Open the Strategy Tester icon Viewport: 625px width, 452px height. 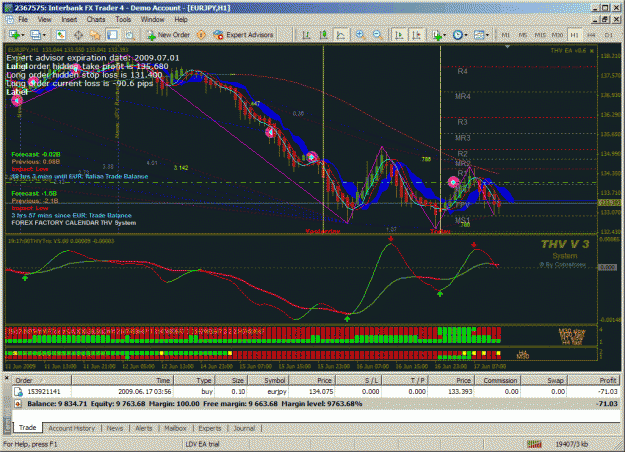pos(130,35)
